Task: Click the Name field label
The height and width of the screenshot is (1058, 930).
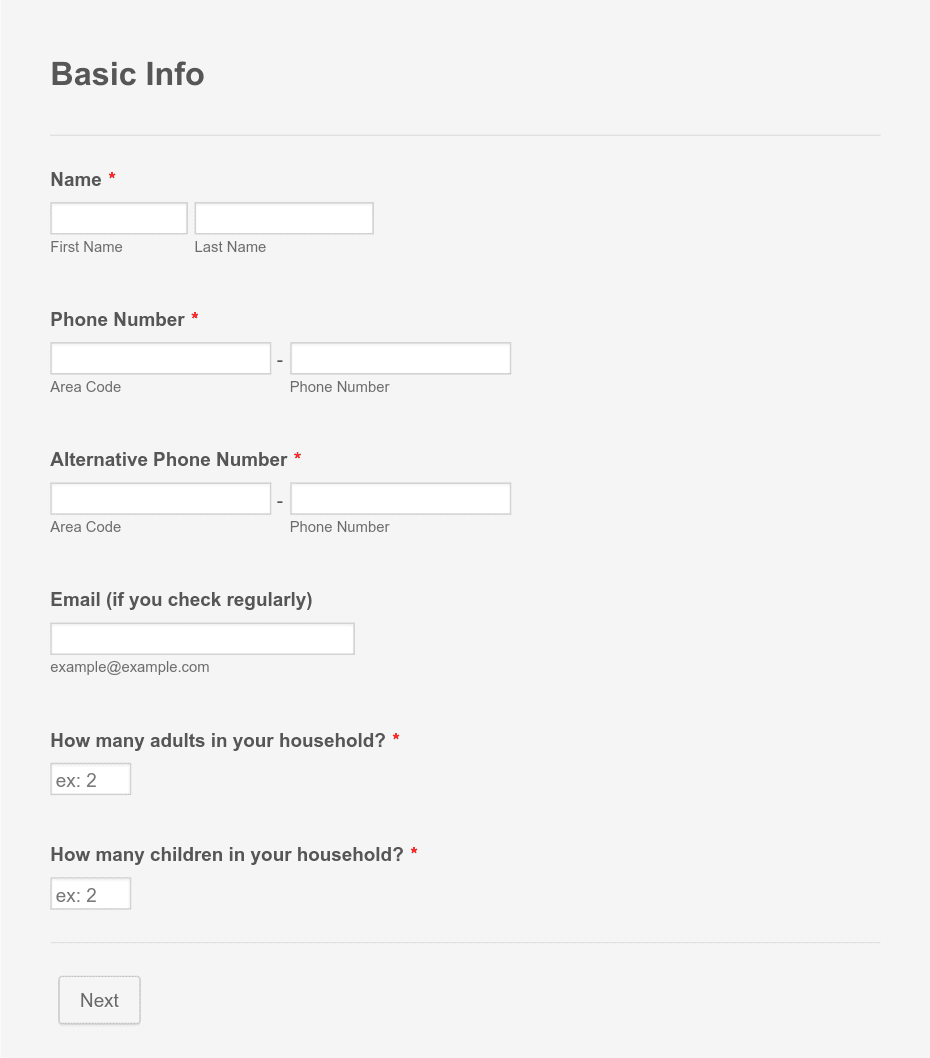Action: coord(76,179)
